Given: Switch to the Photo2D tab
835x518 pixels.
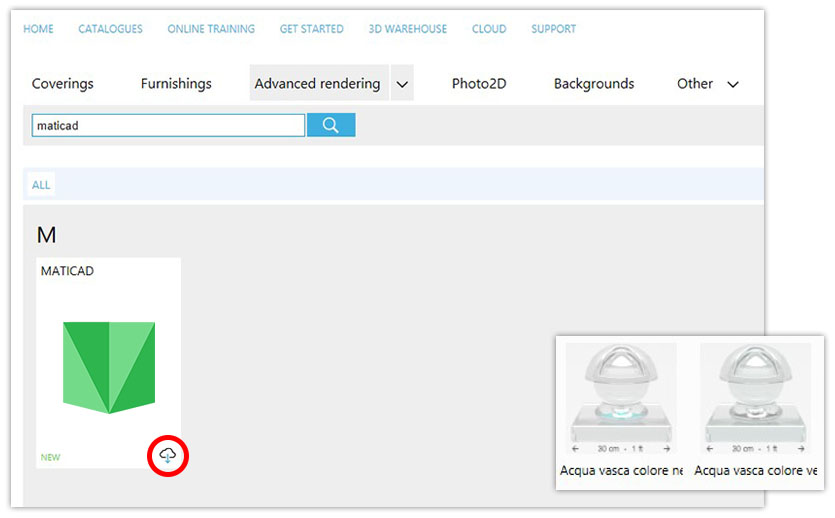Looking at the screenshot, I should coord(479,84).
